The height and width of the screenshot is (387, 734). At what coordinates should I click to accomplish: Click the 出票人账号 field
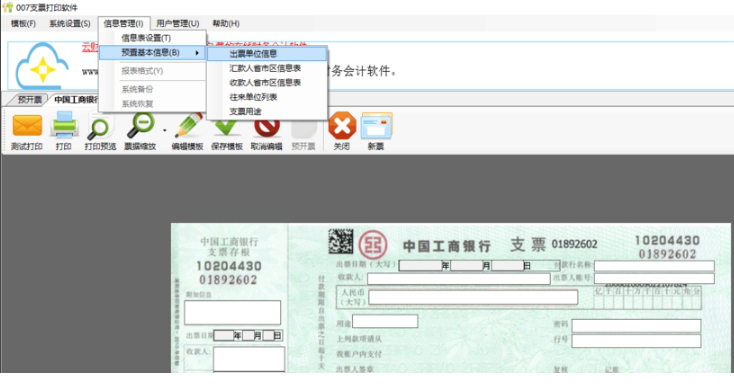point(654,279)
